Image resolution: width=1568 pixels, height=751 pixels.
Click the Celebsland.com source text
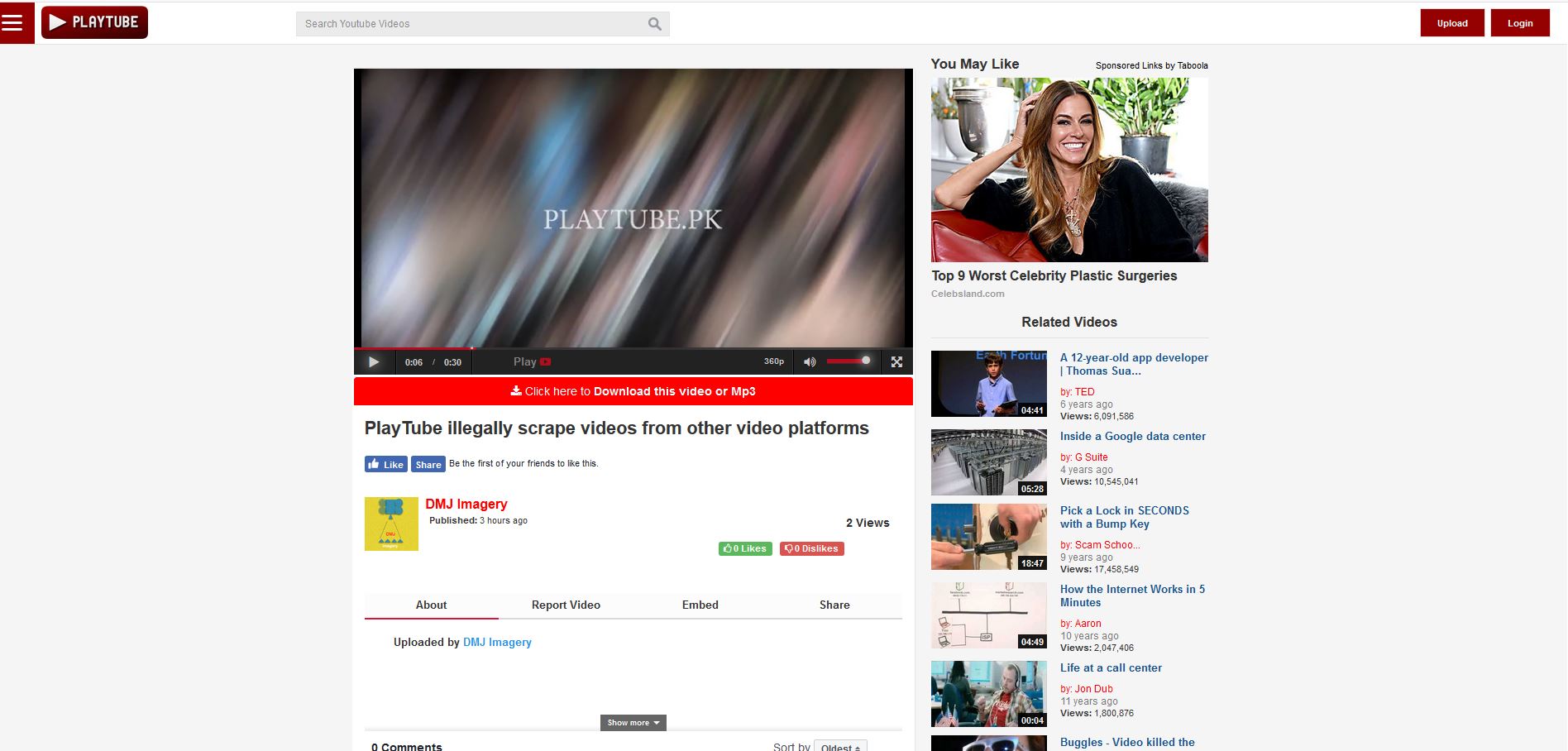pos(968,294)
